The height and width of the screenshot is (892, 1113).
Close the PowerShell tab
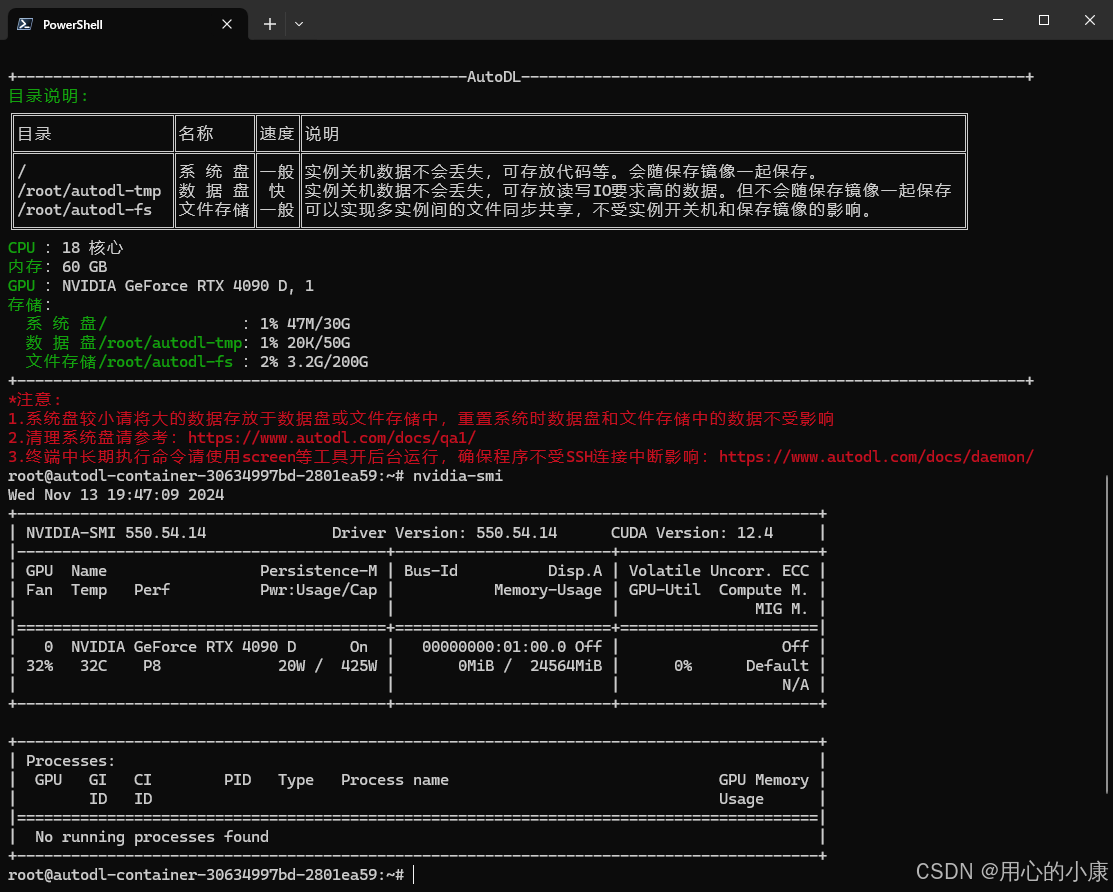226,24
